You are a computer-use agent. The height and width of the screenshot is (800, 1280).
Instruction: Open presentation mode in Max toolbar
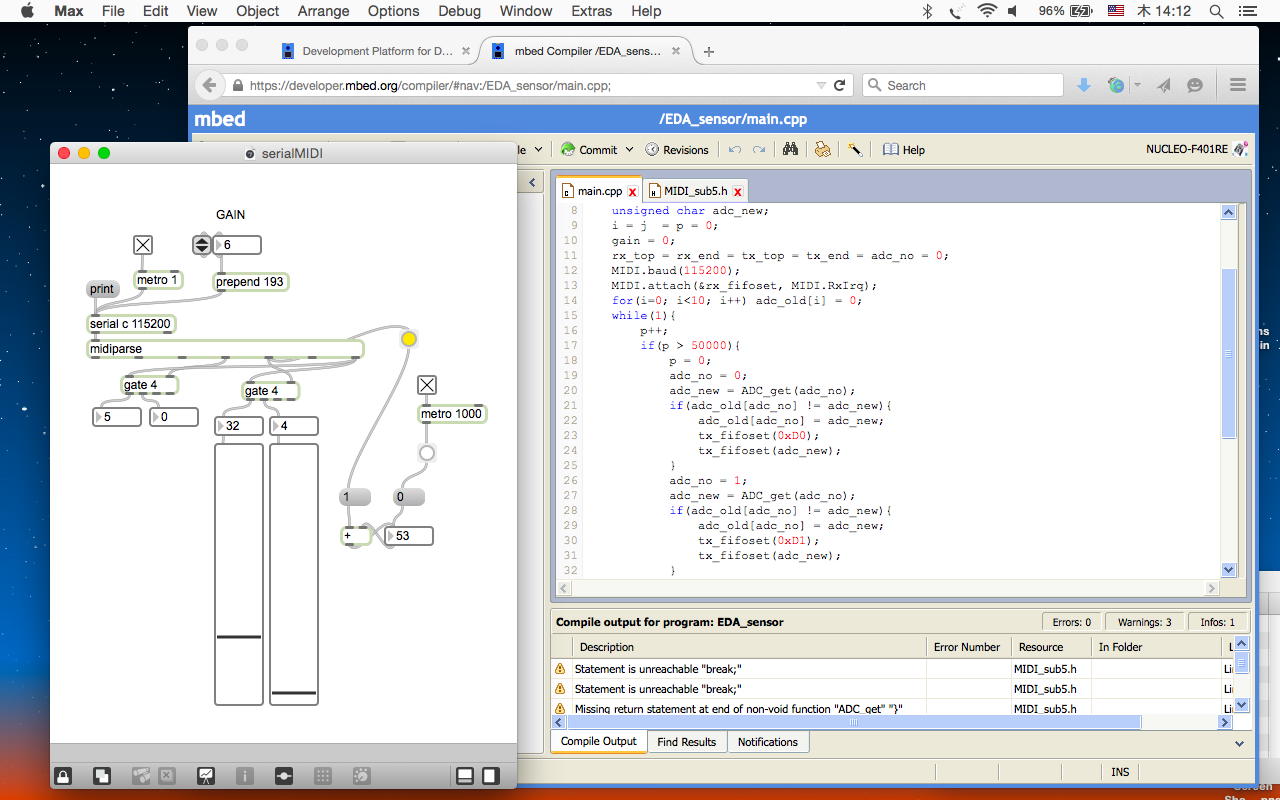point(206,775)
